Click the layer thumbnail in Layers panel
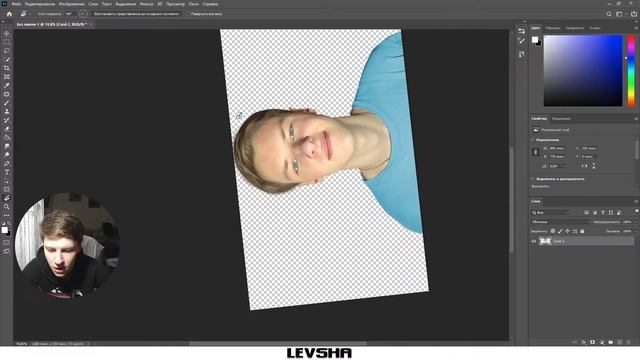The width and height of the screenshot is (640, 360). [545, 241]
